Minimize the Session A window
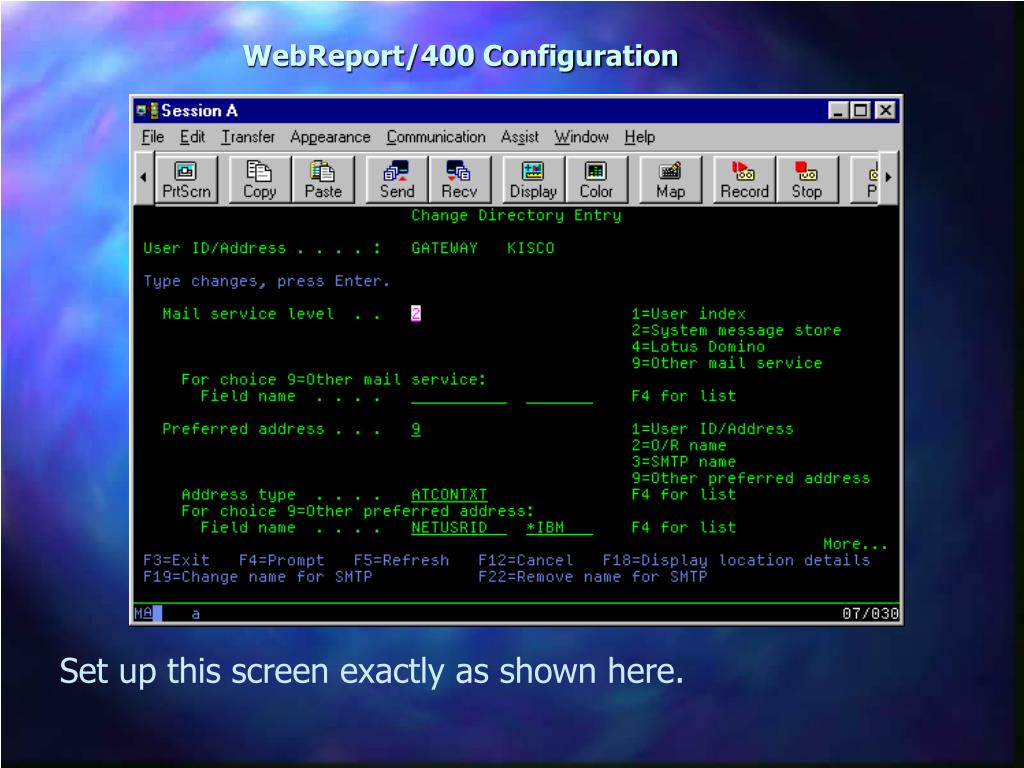This screenshot has height=768, width=1024. tap(839, 110)
